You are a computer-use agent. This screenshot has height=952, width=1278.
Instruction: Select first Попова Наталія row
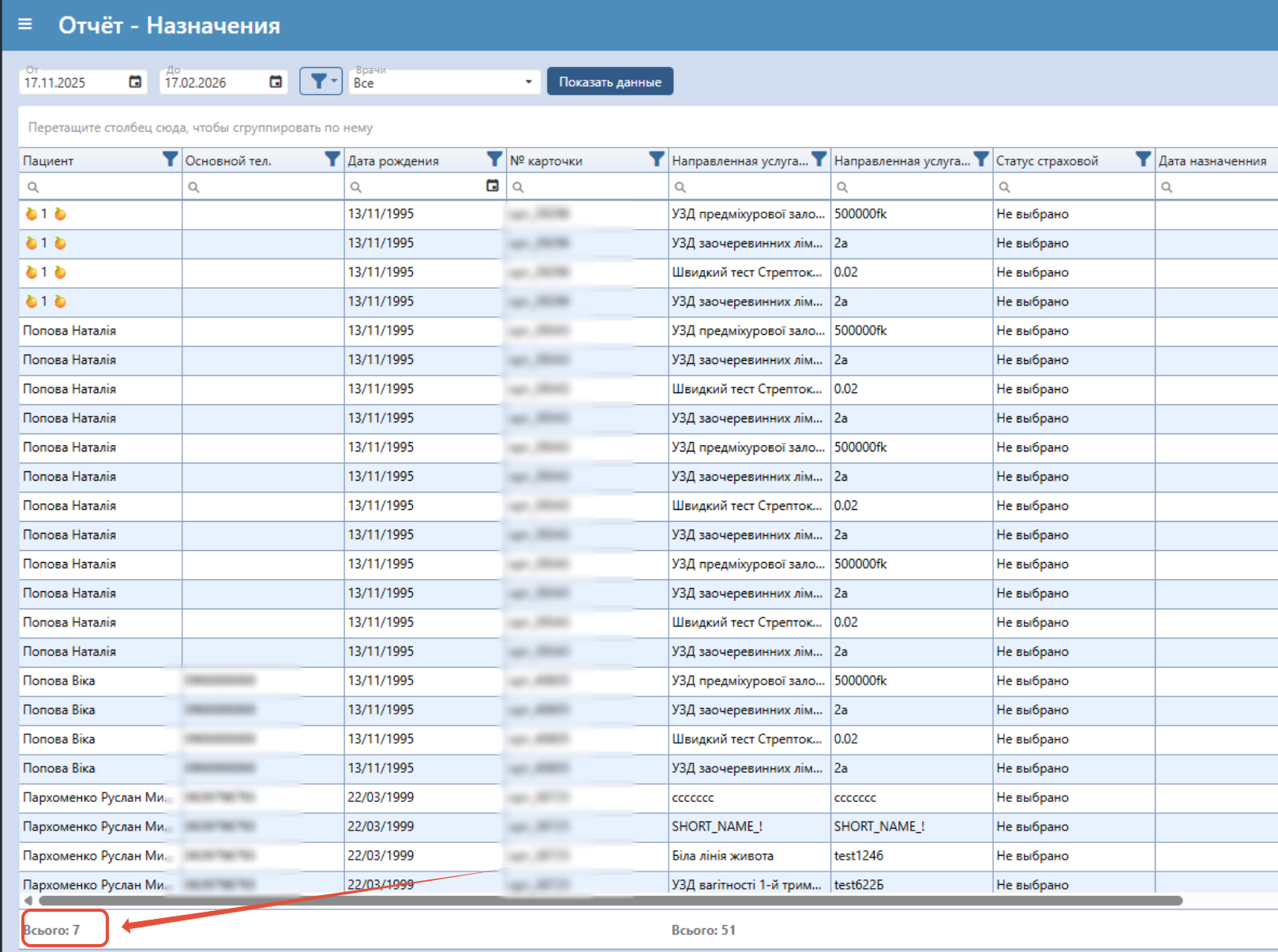(x=69, y=331)
